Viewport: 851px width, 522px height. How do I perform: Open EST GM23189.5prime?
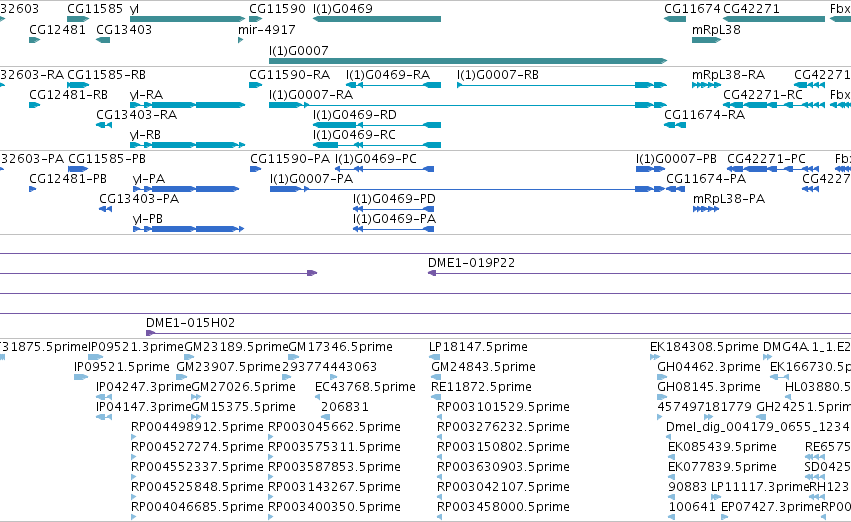click(x=236, y=347)
